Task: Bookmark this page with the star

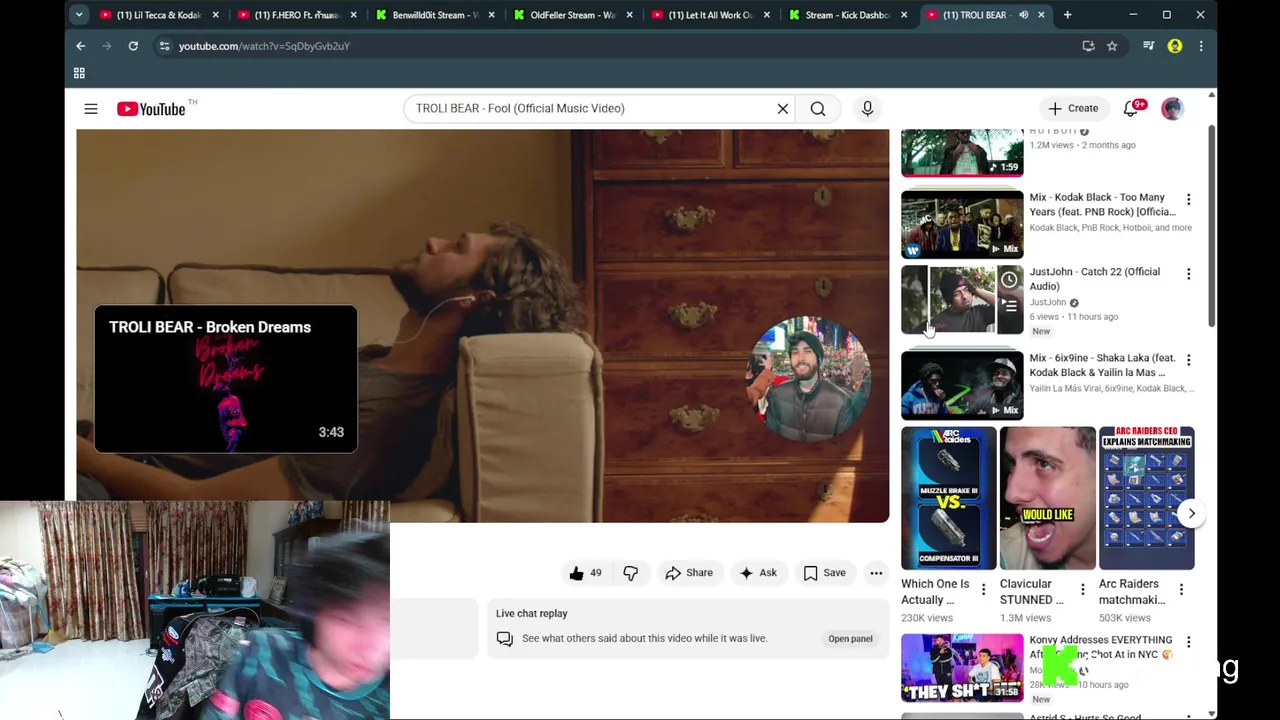Action: (1112, 46)
